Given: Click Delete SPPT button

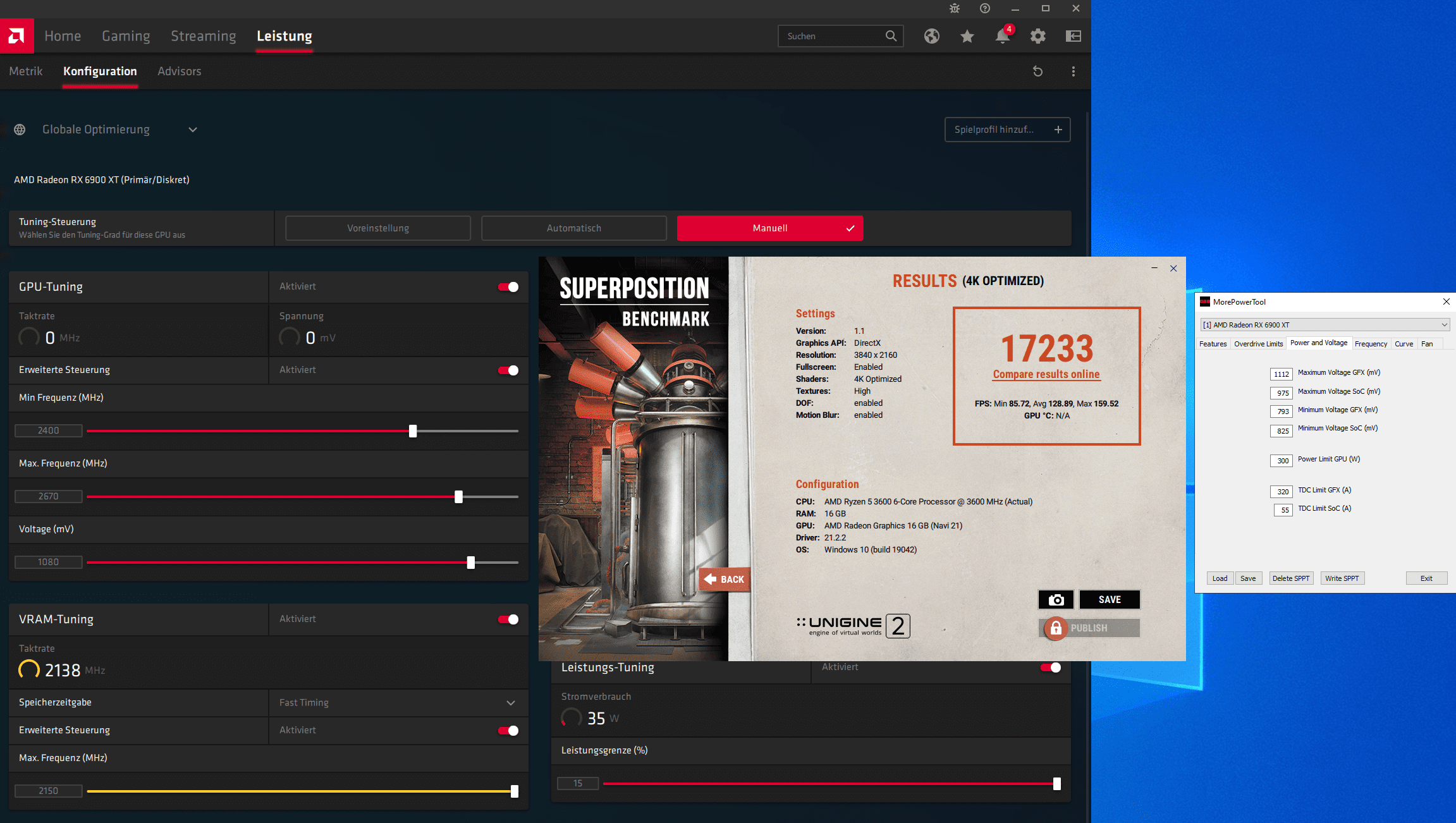Looking at the screenshot, I should point(1290,578).
